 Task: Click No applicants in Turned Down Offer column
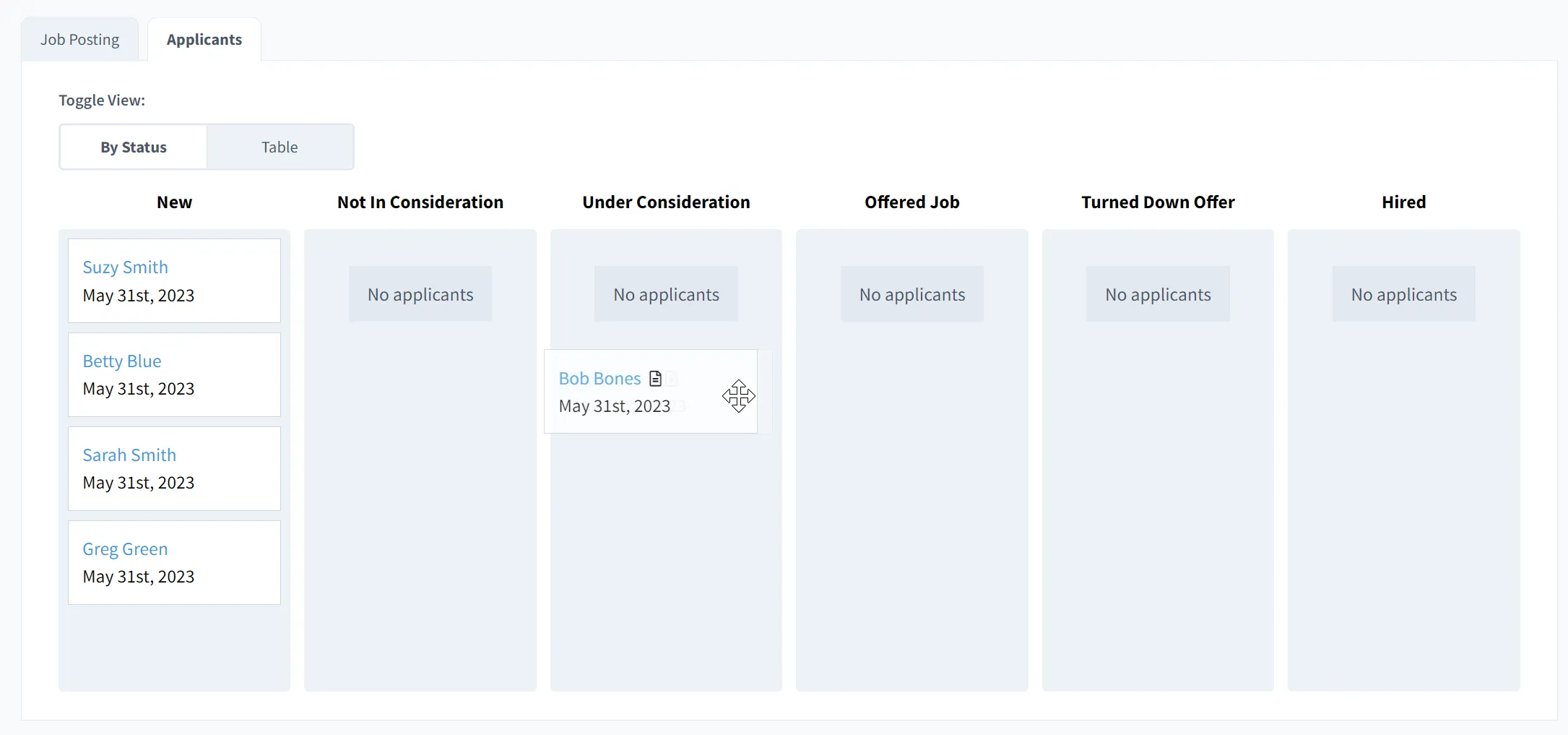(1157, 293)
